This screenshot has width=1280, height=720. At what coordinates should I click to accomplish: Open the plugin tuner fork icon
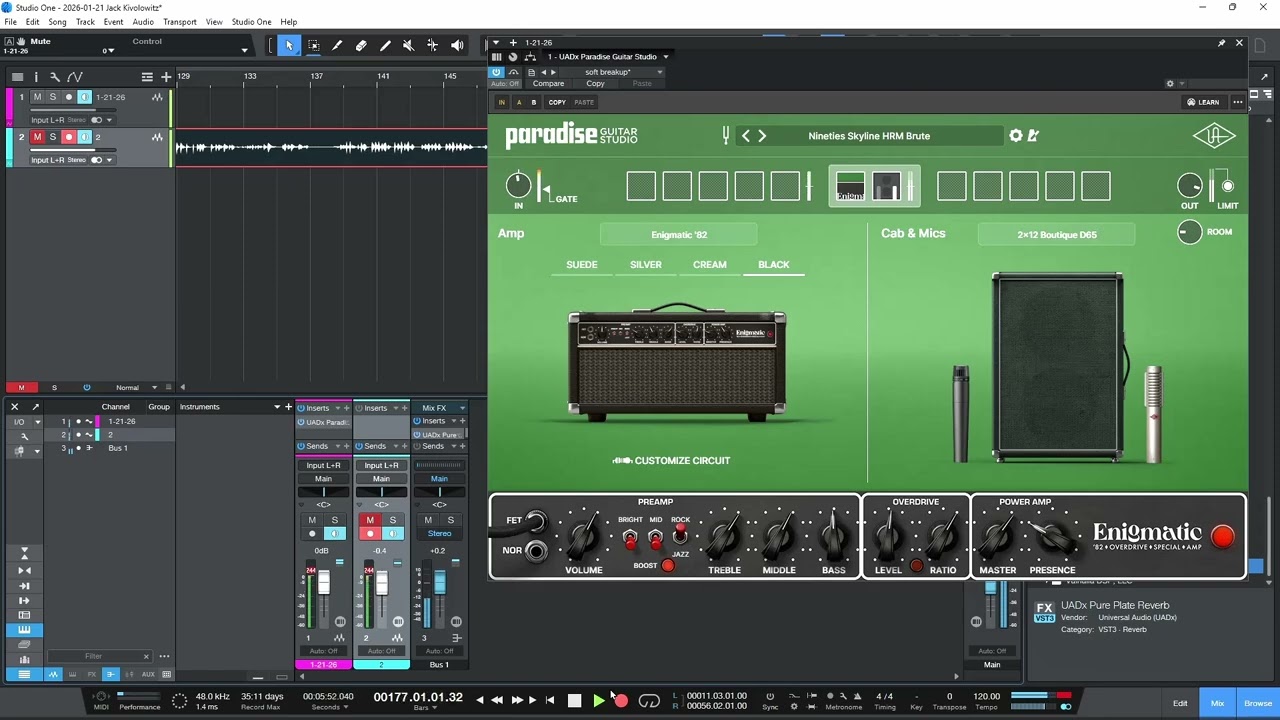pyautogui.click(x=725, y=135)
